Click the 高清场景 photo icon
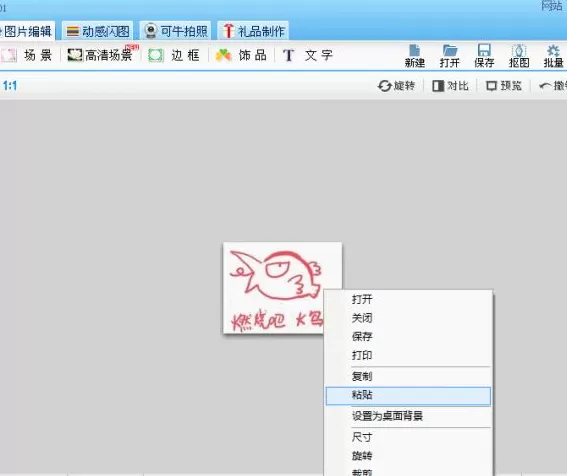 [x=75, y=55]
